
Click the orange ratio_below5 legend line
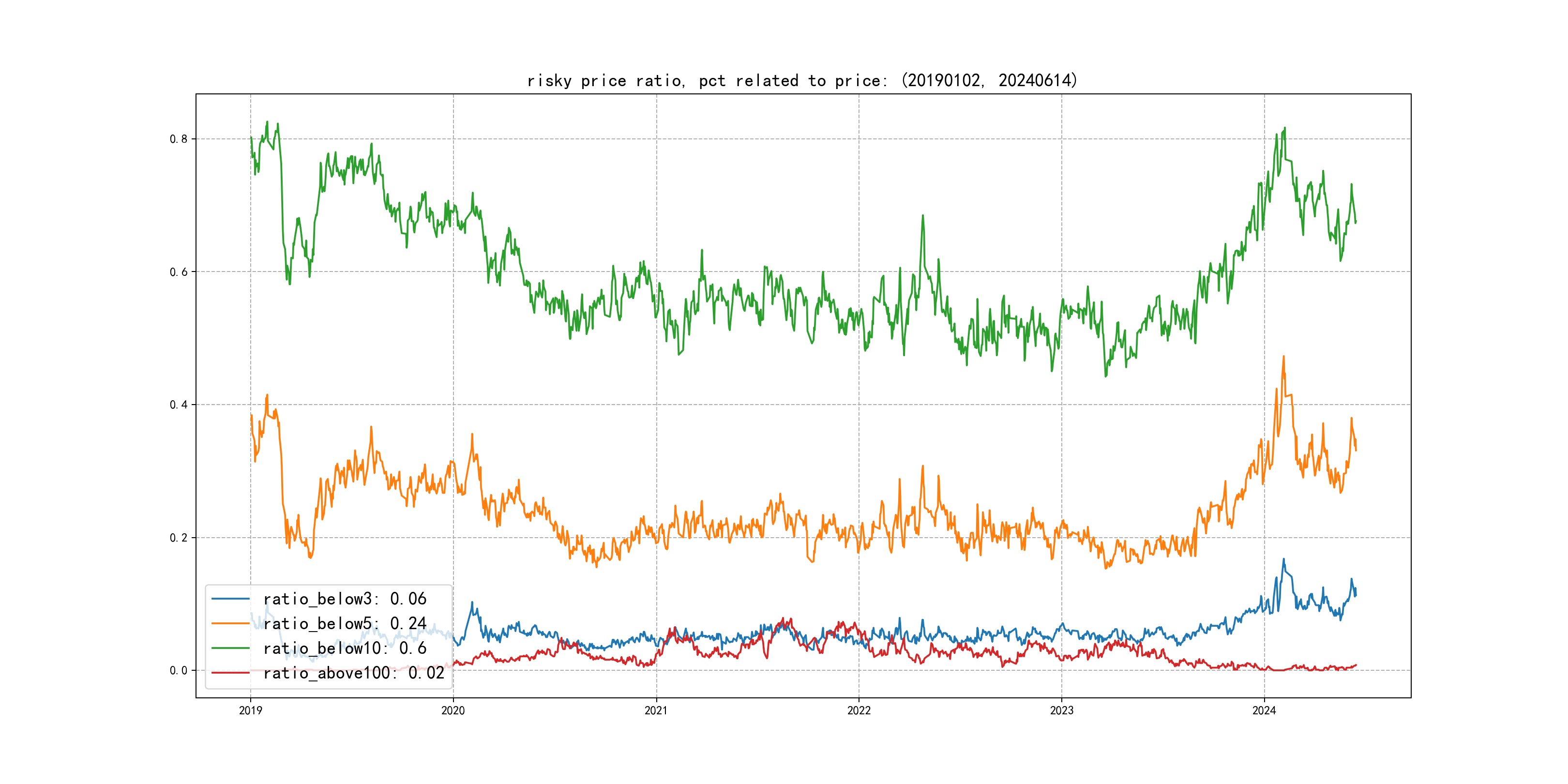click(230, 623)
